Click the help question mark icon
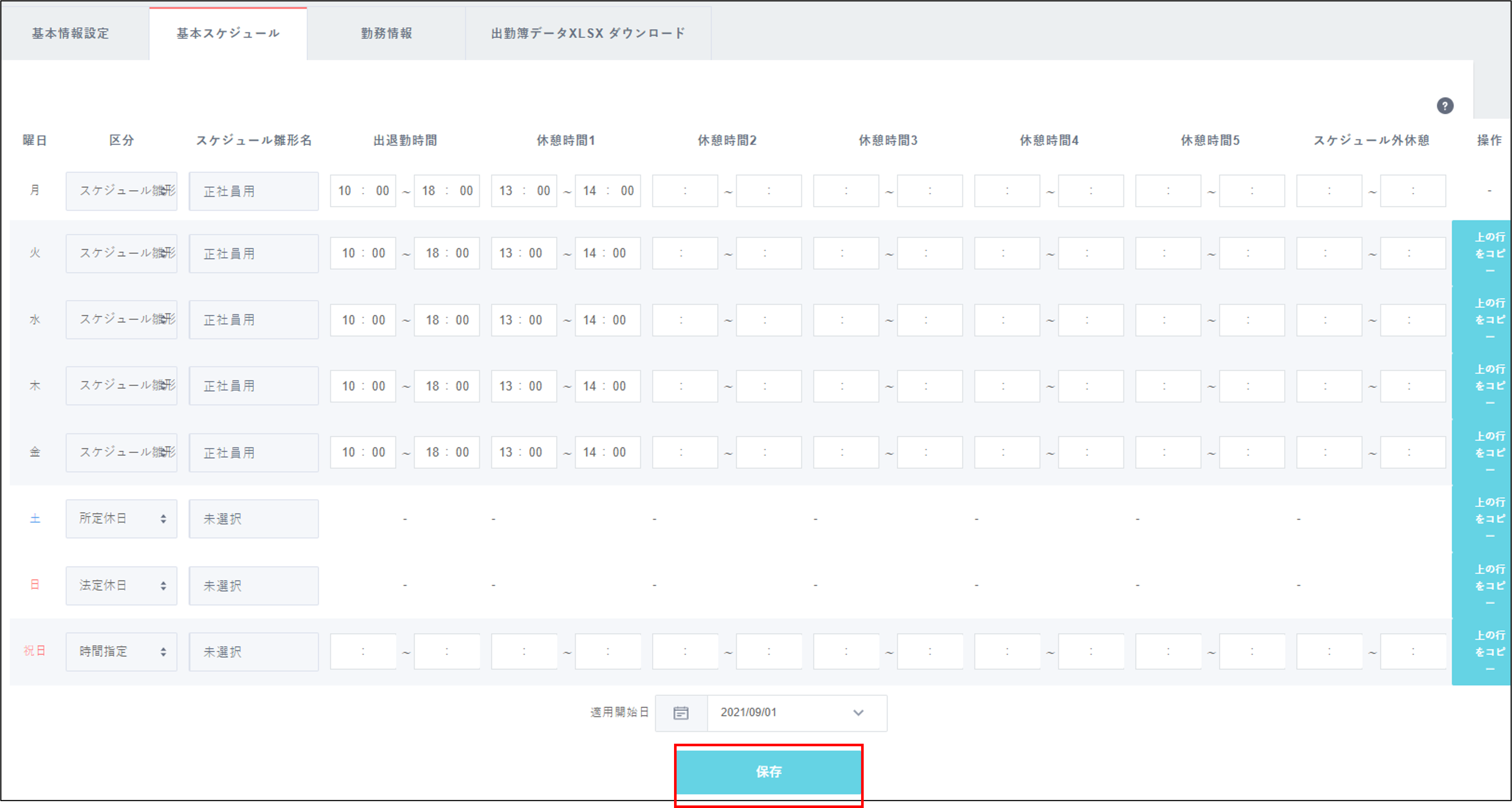The height and width of the screenshot is (808, 1512). pyautogui.click(x=1444, y=105)
